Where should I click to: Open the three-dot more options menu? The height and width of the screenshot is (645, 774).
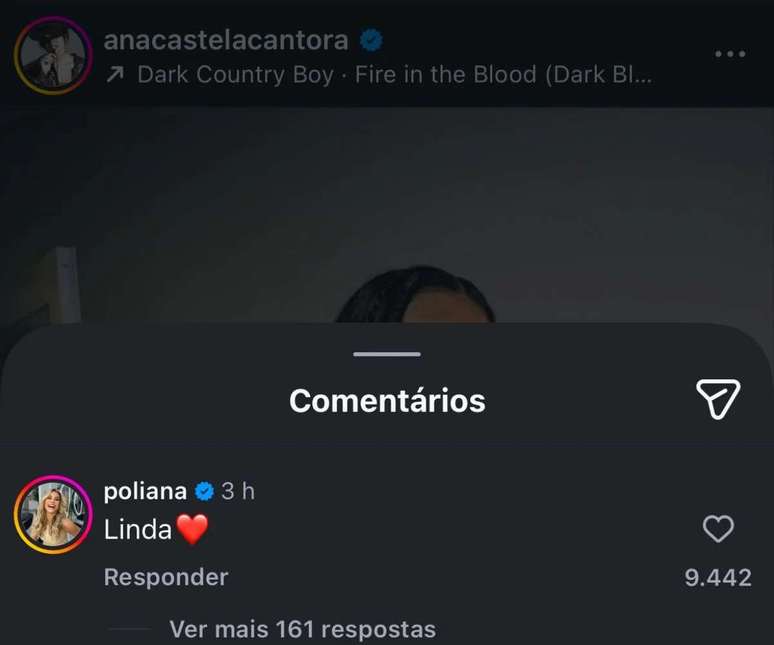coord(731,54)
